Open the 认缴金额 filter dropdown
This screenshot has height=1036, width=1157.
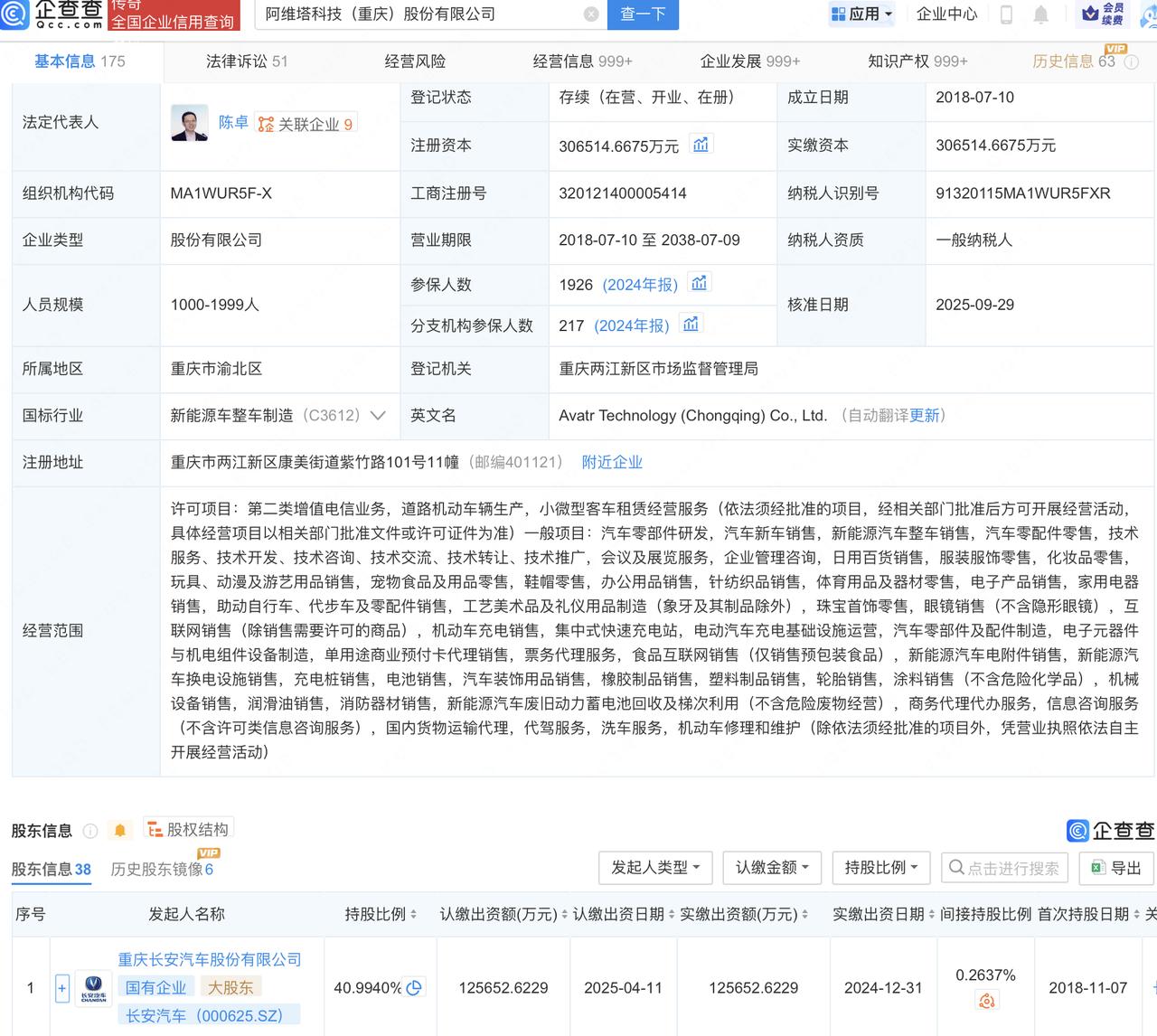click(772, 868)
